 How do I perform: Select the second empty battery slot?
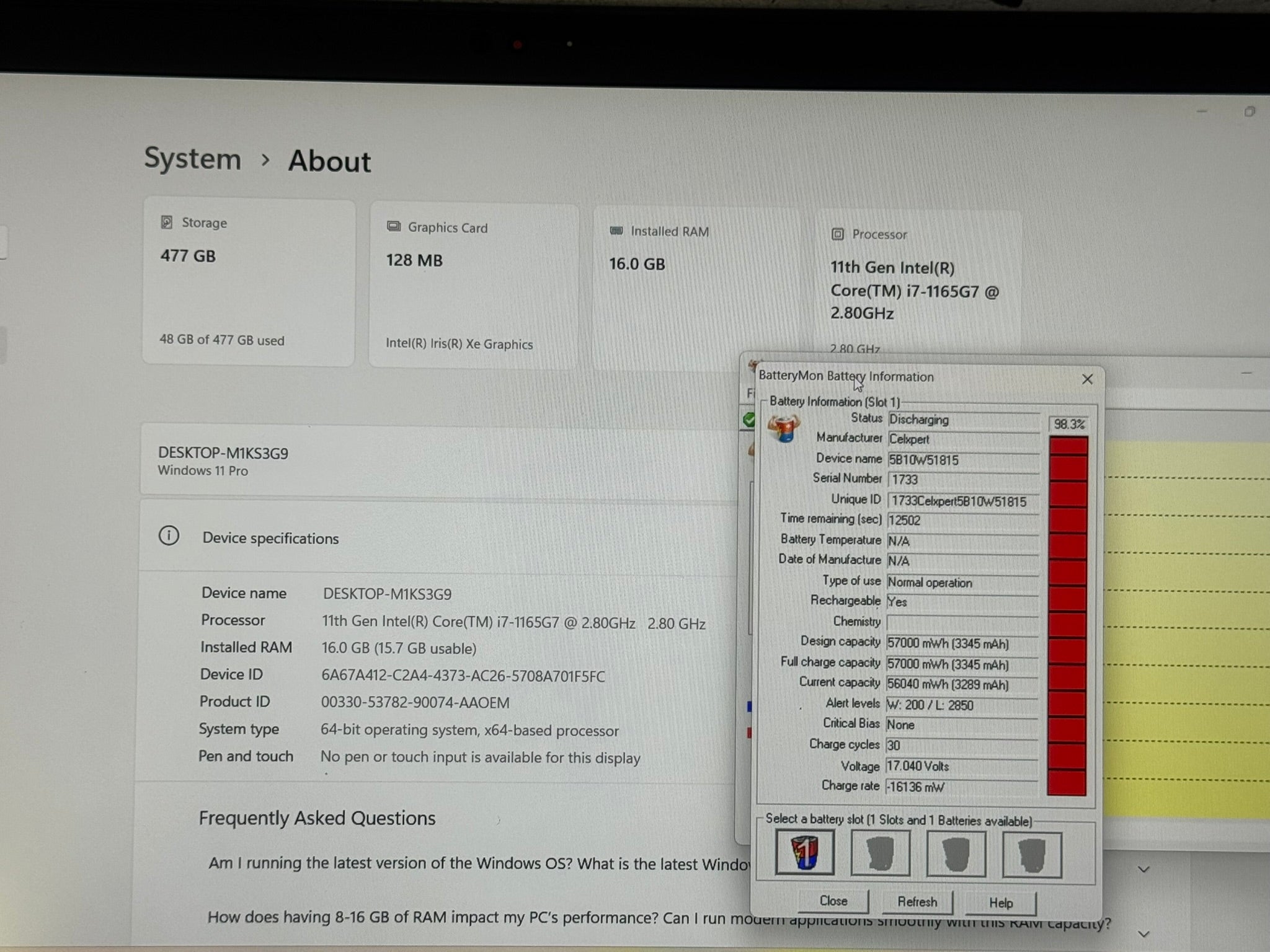(880, 854)
